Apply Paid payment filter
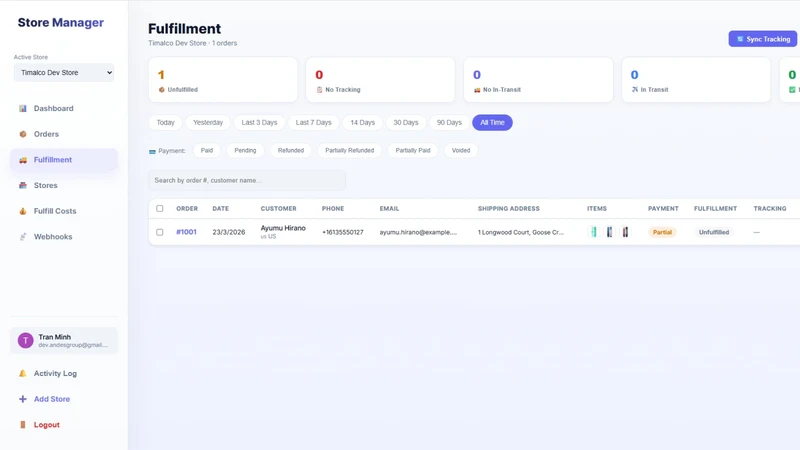Screen dimensions: 800x450 pos(207,151)
